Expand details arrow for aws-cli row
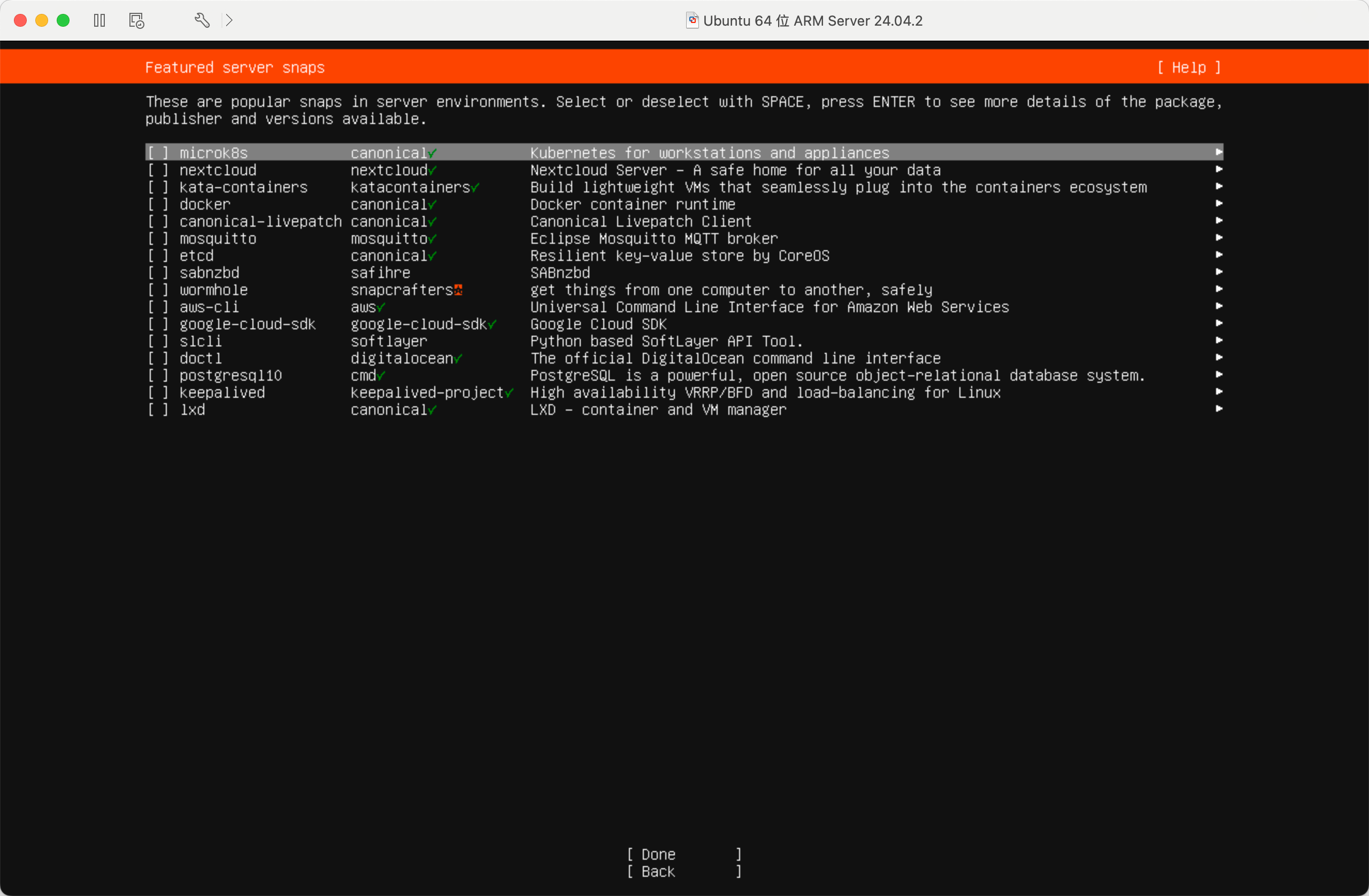Image resolution: width=1369 pixels, height=896 pixels. tap(1218, 306)
